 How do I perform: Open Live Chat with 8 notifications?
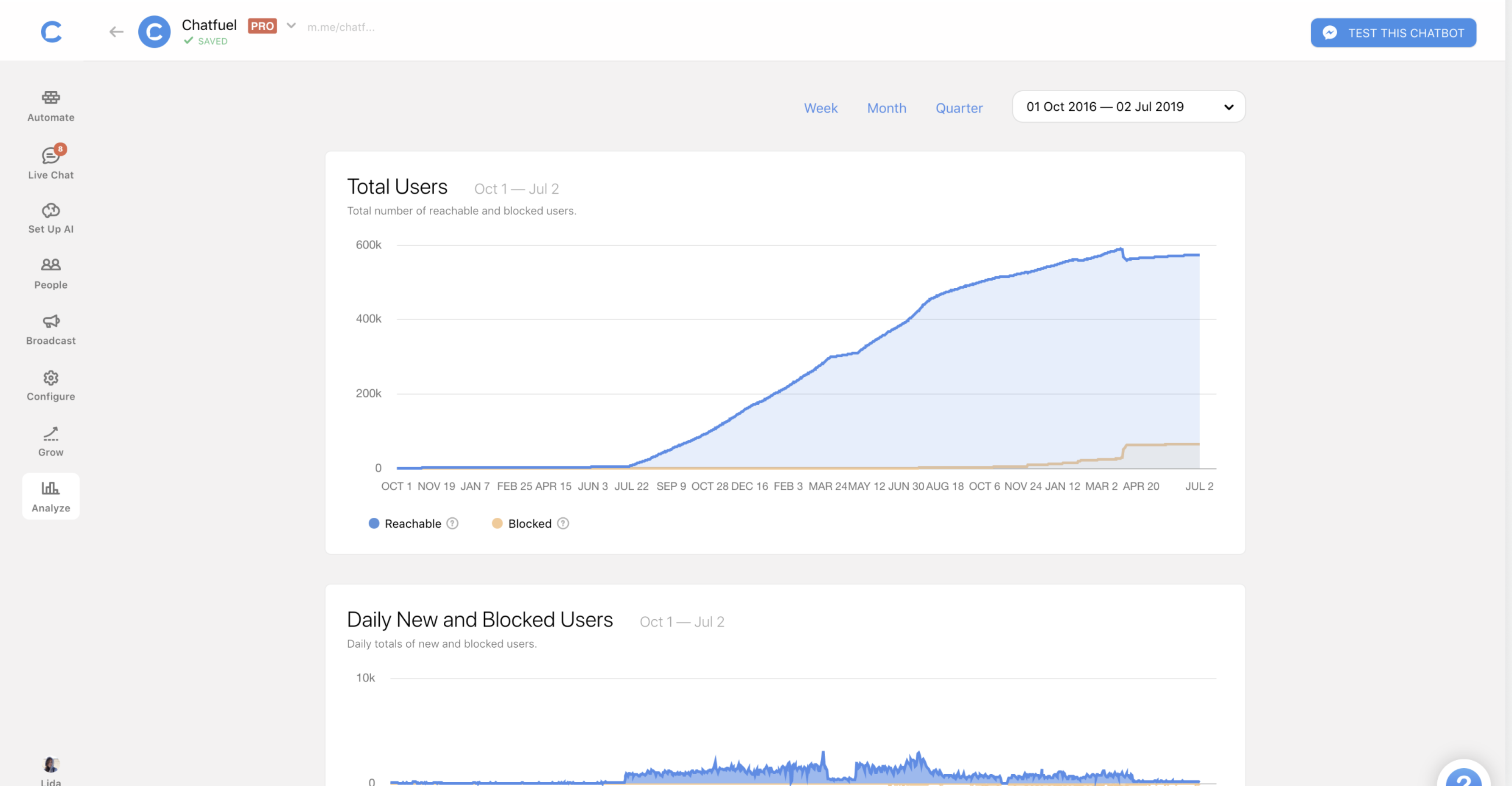tap(50, 156)
